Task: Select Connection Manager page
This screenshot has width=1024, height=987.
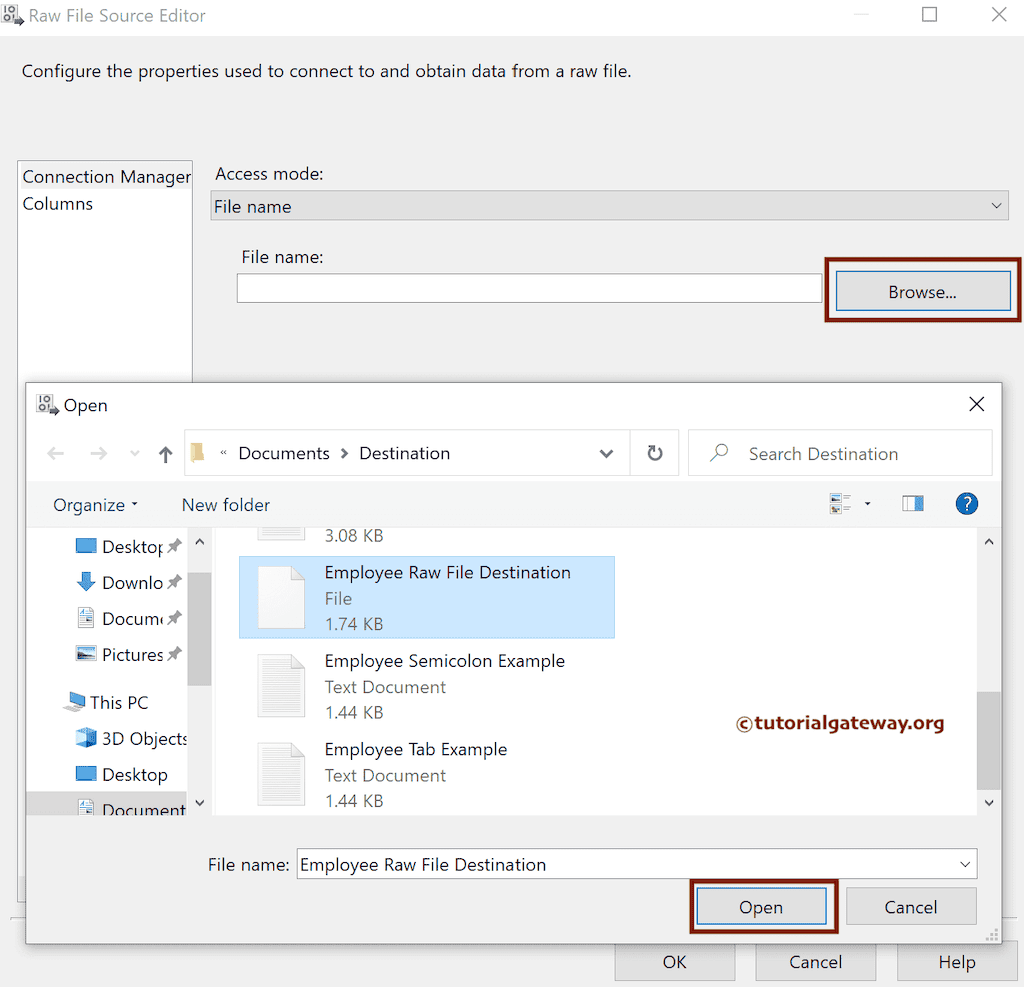Action: [106, 176]
